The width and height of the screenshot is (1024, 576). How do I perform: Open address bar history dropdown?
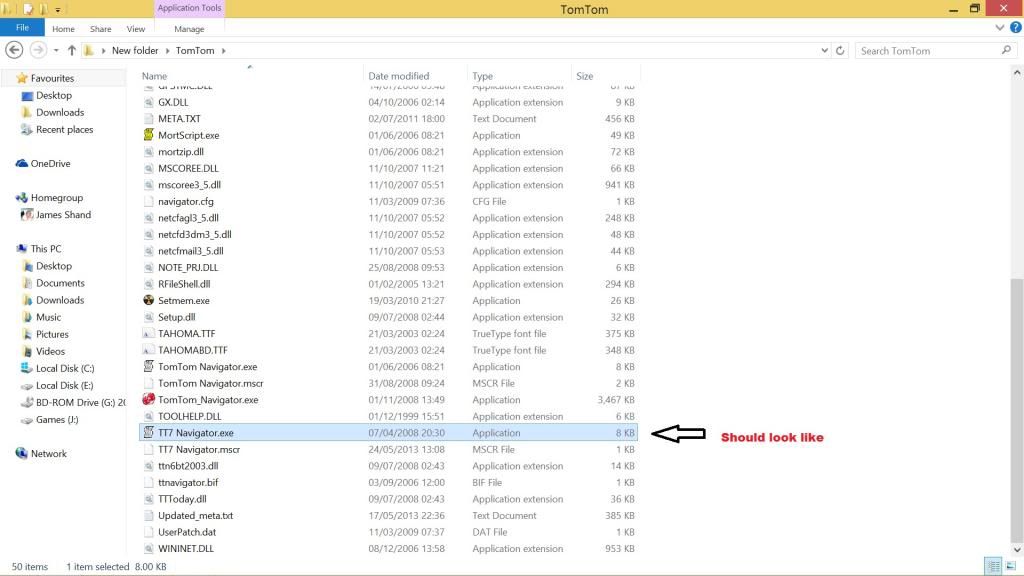coord(824,50)
